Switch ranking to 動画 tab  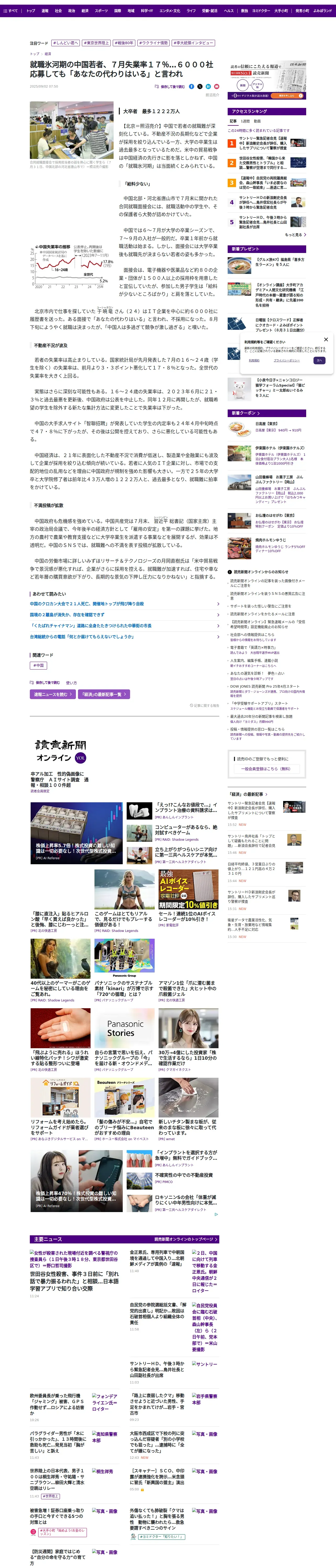[257, 121]
